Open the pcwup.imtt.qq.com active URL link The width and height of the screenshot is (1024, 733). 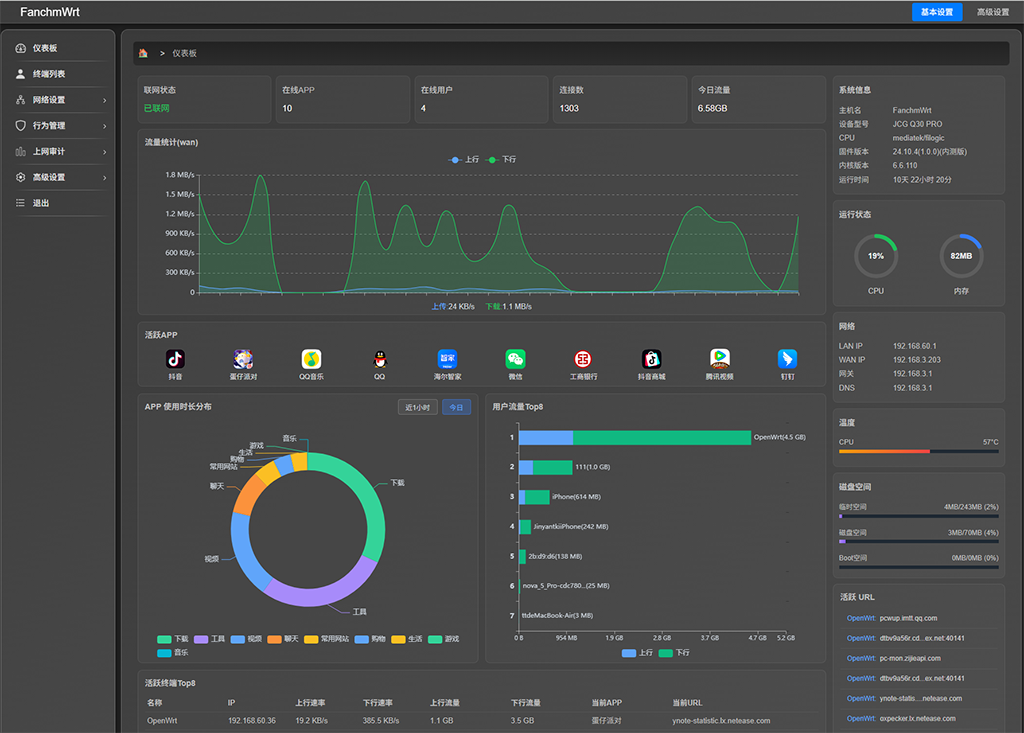pos(908,618)
